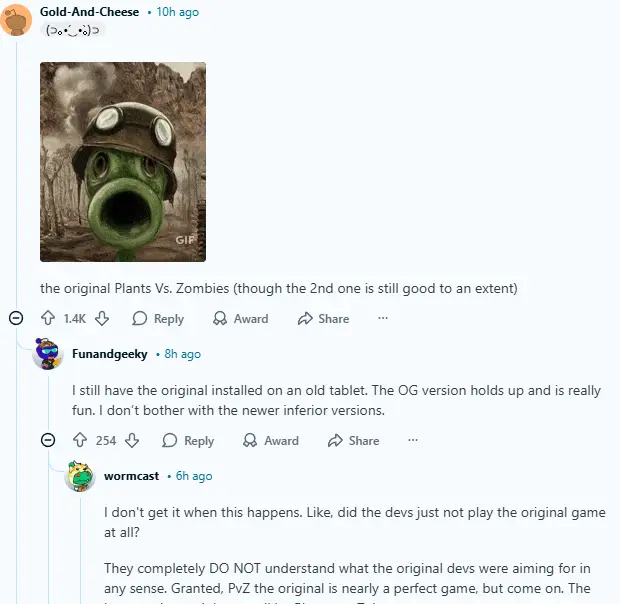Viewport: 620px width, 604px height.
Task: Reply to Funandgeeky's comment
Action: pyautogui.click(x=188, y=440)
